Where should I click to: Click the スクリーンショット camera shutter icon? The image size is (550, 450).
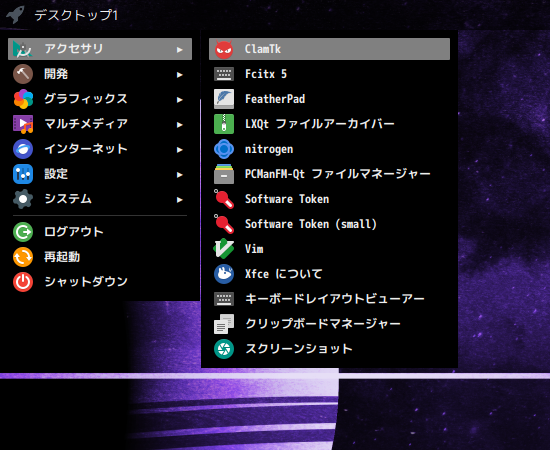pos(224,349)
